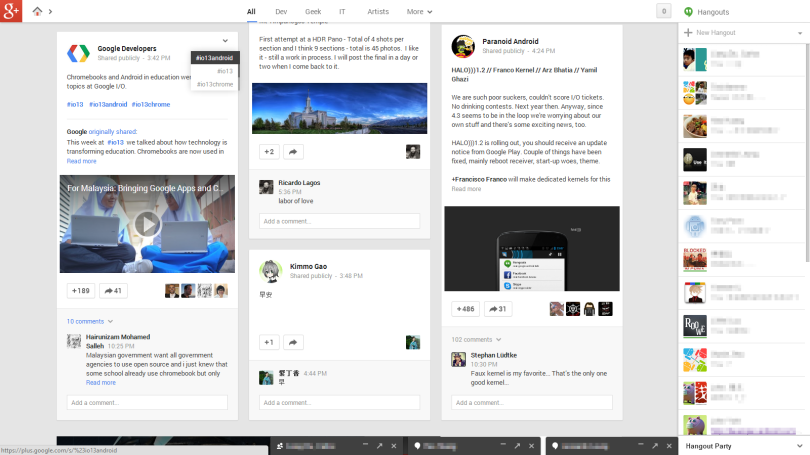Select #io13chrome in the hashtag popup

[x=214, y=84]
